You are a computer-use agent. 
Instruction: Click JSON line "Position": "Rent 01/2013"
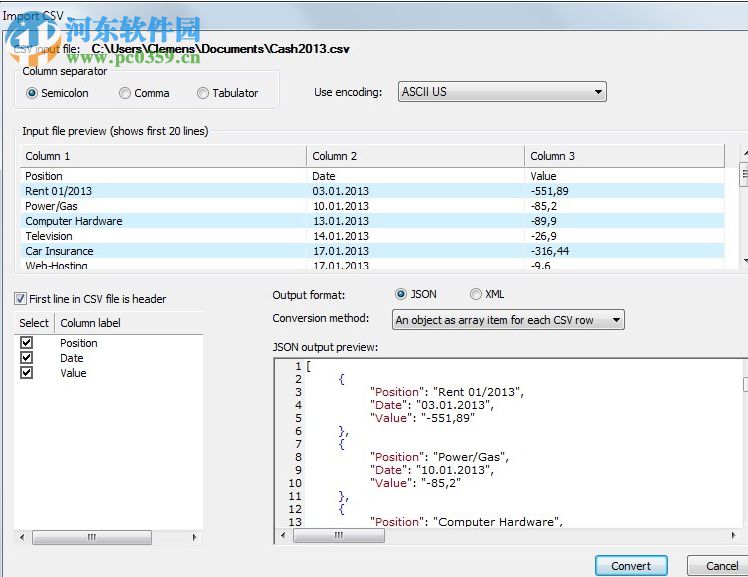[x=447, y=392]
